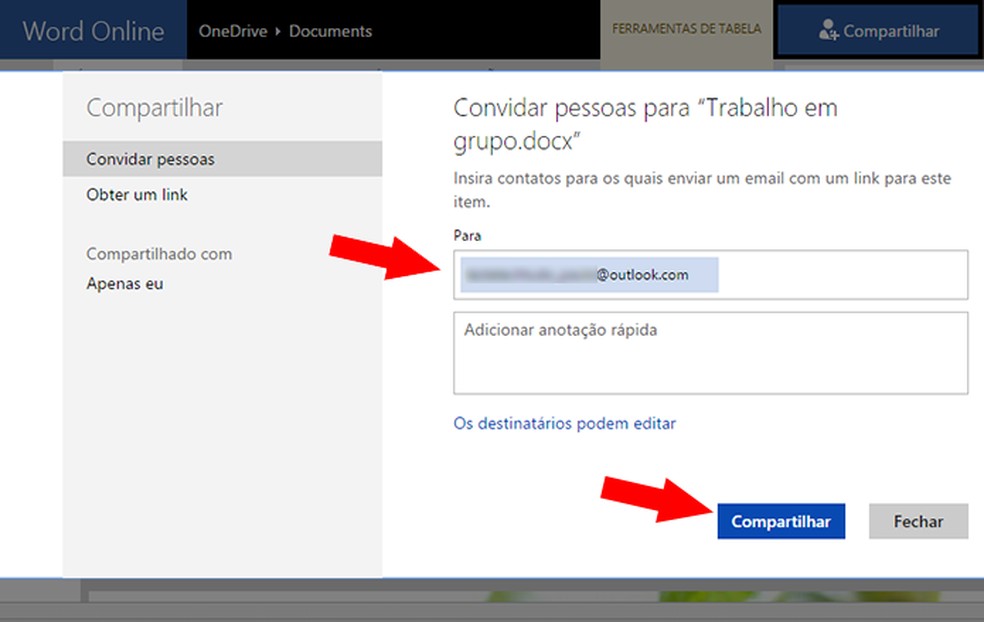The height and width of the screenshot is (622, 984).
Task: Click the Para recipients input field
Action: coord(710,275)
